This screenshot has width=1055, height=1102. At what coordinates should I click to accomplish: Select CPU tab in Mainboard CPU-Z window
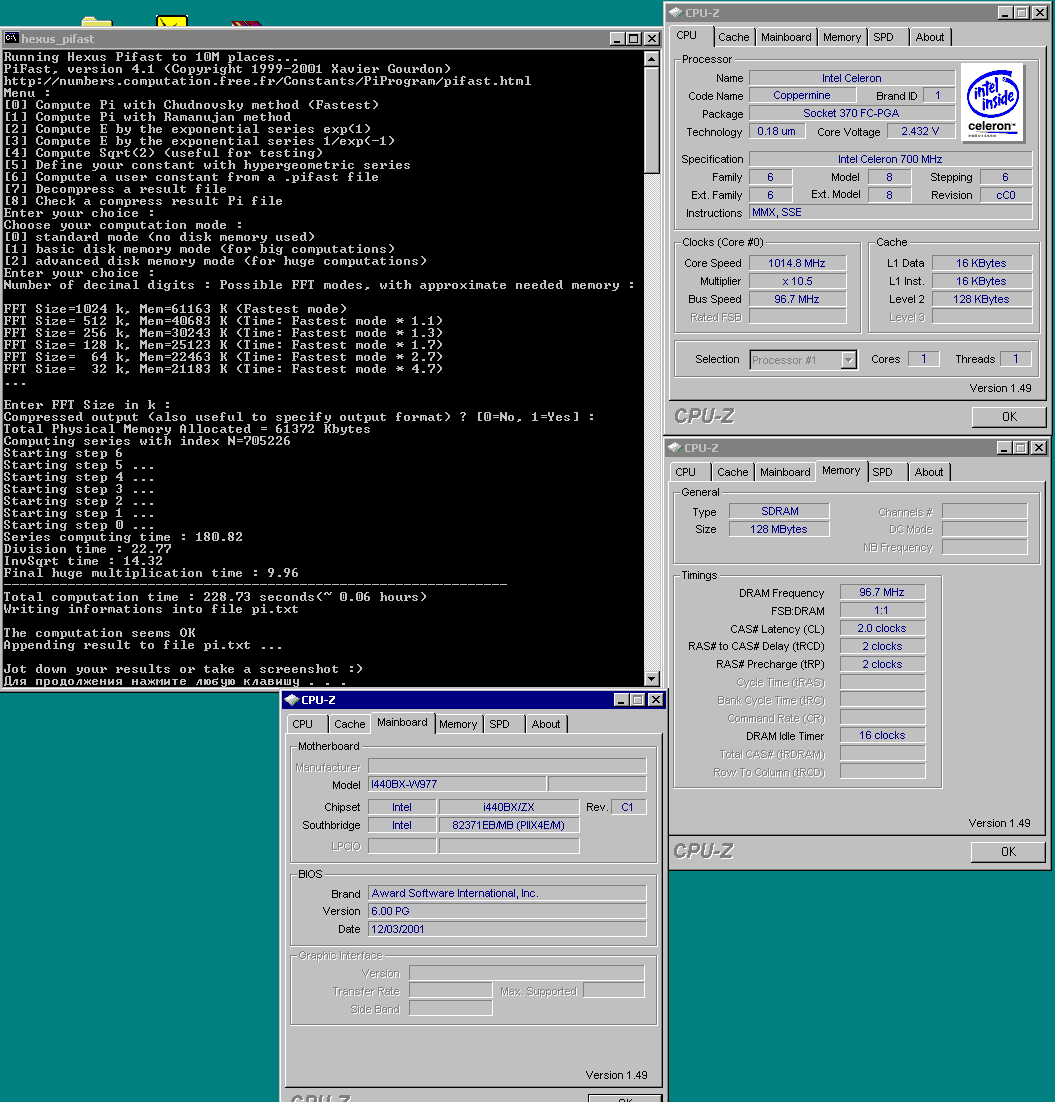[x=302, y=724]
